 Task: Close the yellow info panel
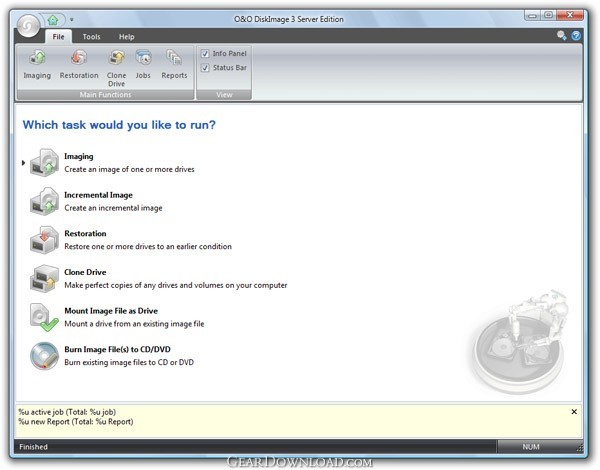tap(574, 412)
